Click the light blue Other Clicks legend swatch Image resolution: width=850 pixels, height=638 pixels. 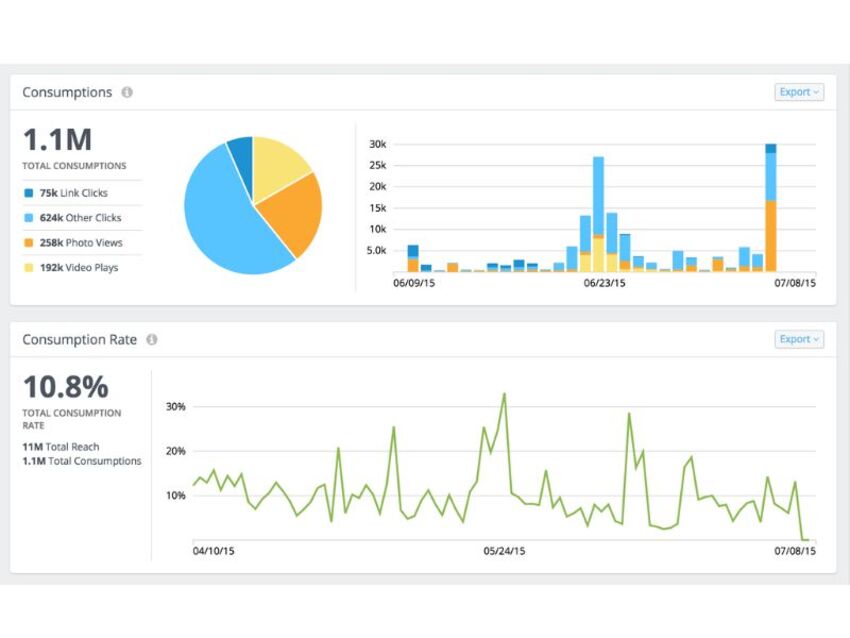(x=29, y=218)
